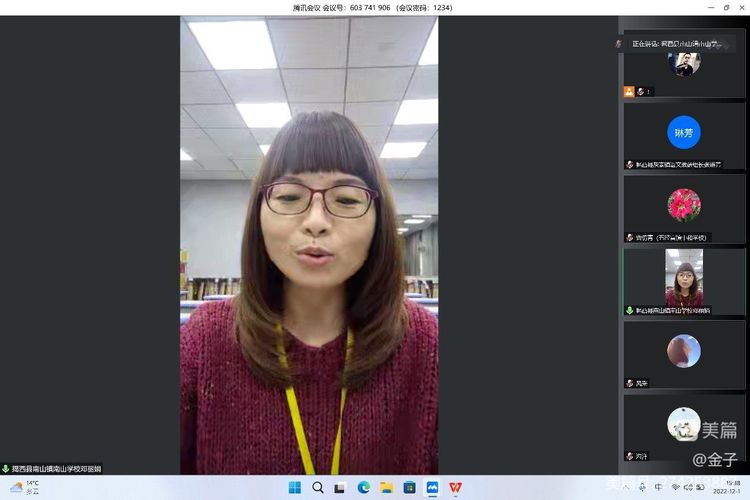
Task: Open WPS Office from taskbar
Action: [x=455, y=488]
